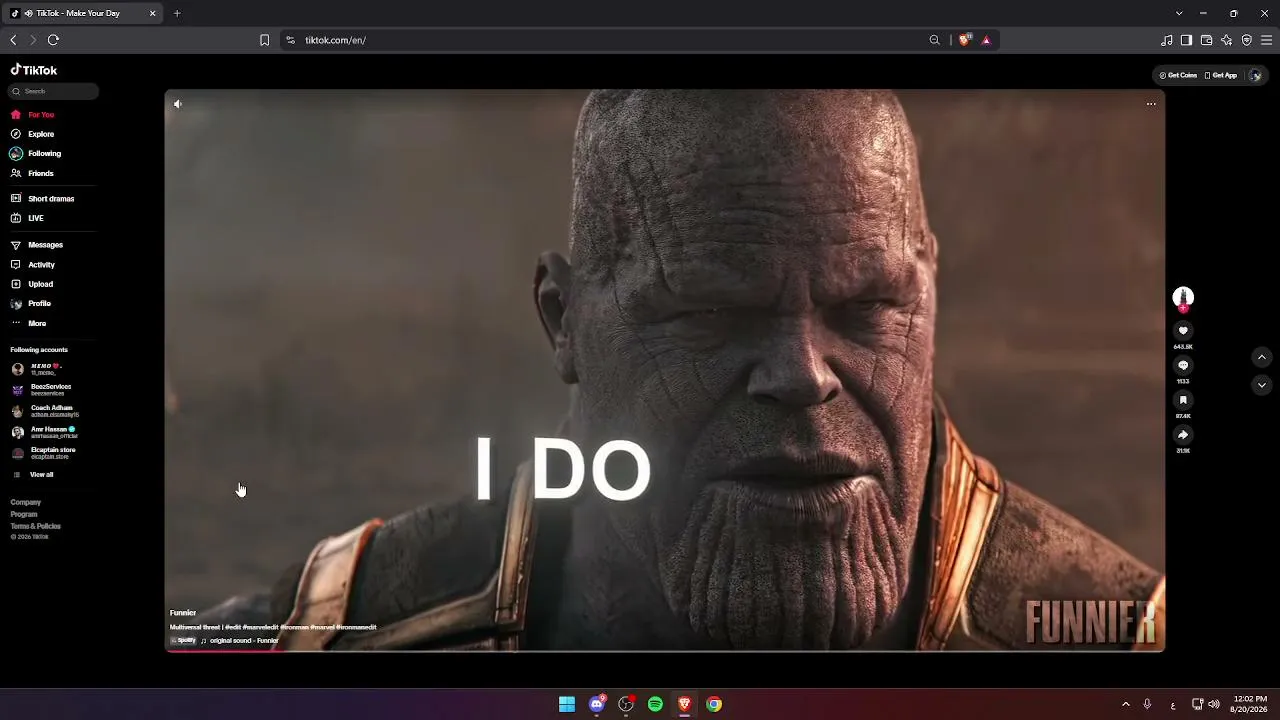The height and width of the screenshot is (720, 1280).
Task: Show hidden system tray icons
Action: (x=1125, y=704)
